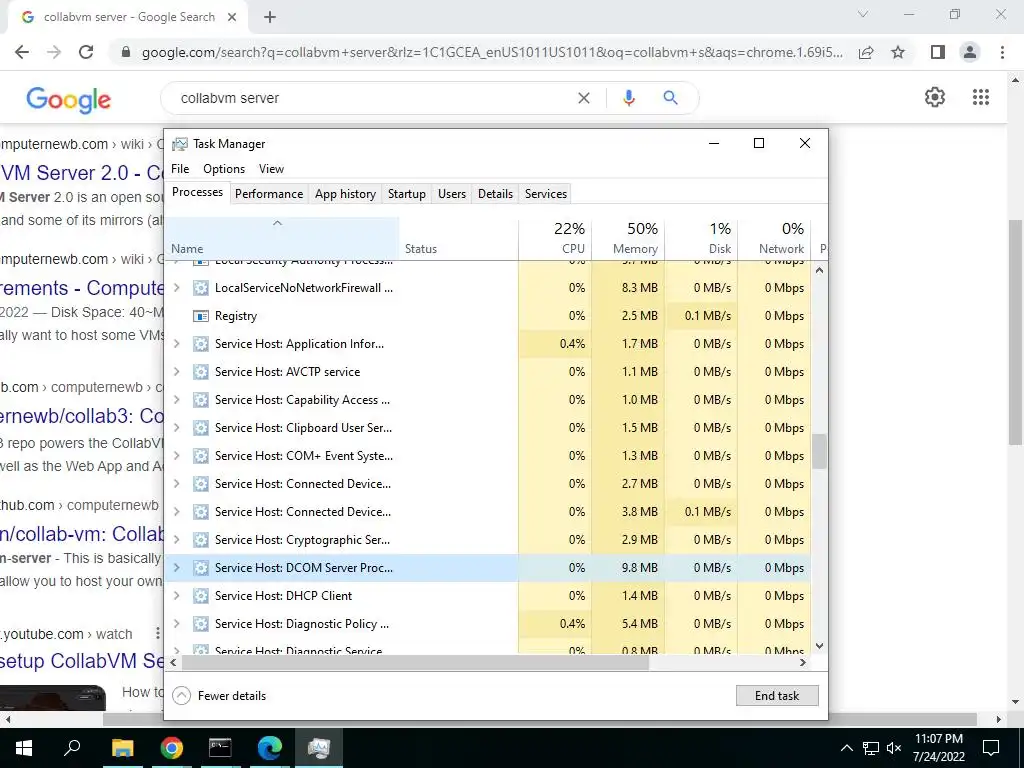Close the collabvm server Chrome tab
The width and height of the screenshot is (1024, 768).
232,17
